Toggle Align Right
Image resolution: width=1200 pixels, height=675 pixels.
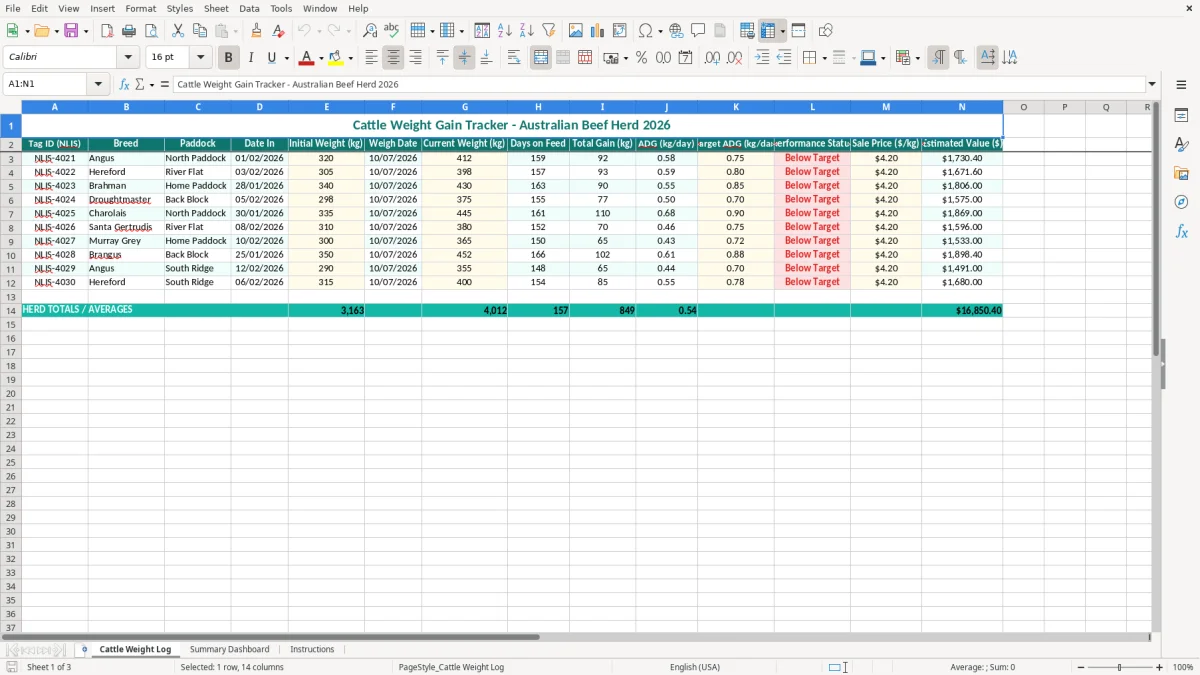point(415,58)
